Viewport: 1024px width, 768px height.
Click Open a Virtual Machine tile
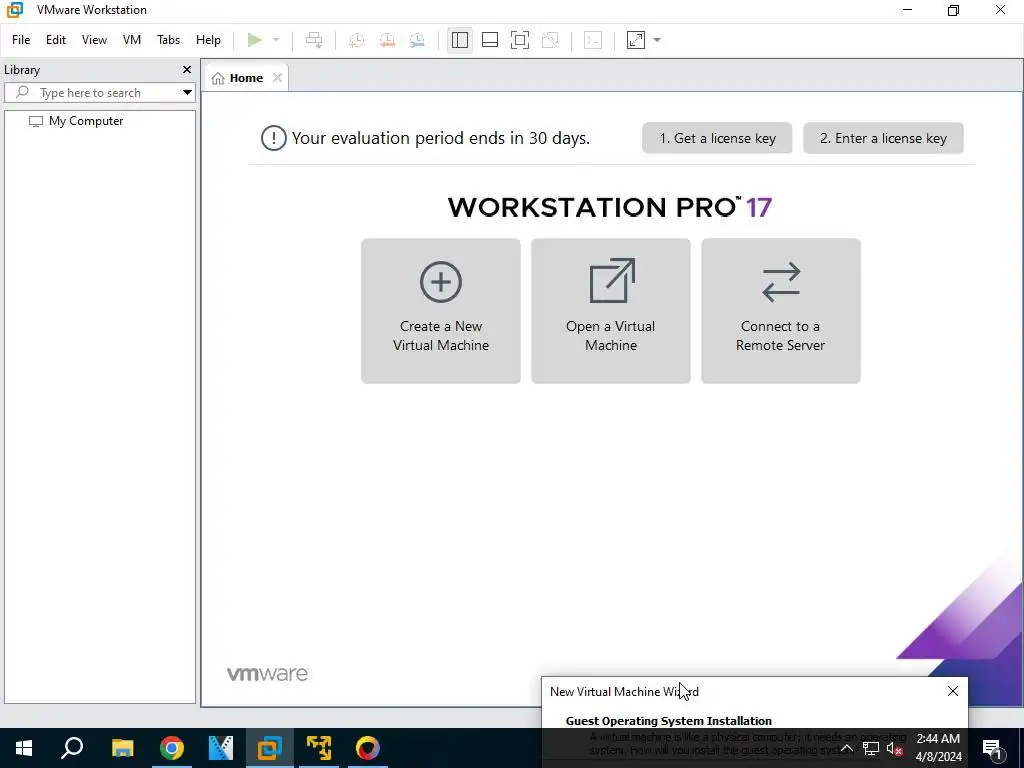click(x=611, y=311)
